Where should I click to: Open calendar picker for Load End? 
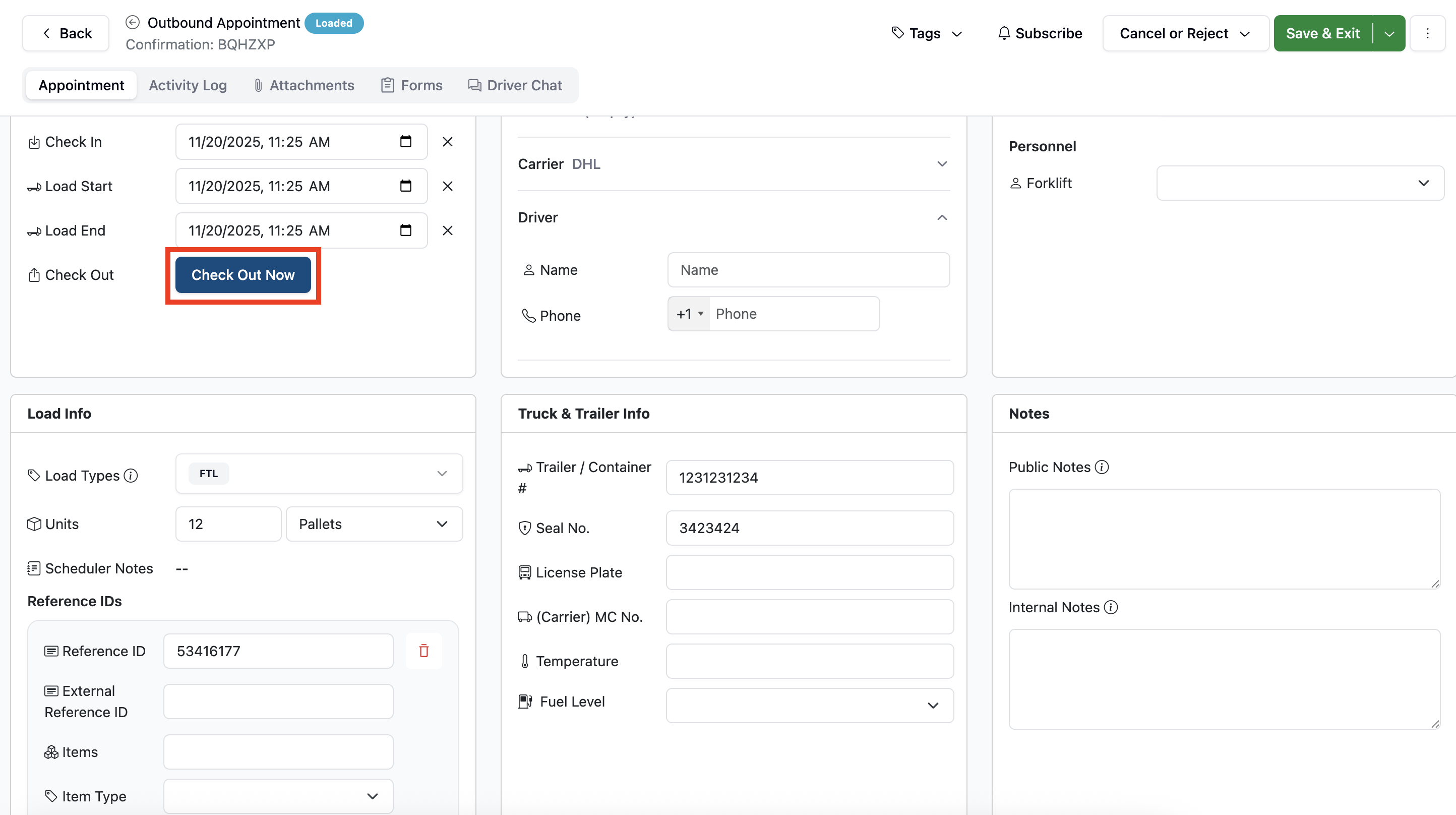click(x=406, y=230)
